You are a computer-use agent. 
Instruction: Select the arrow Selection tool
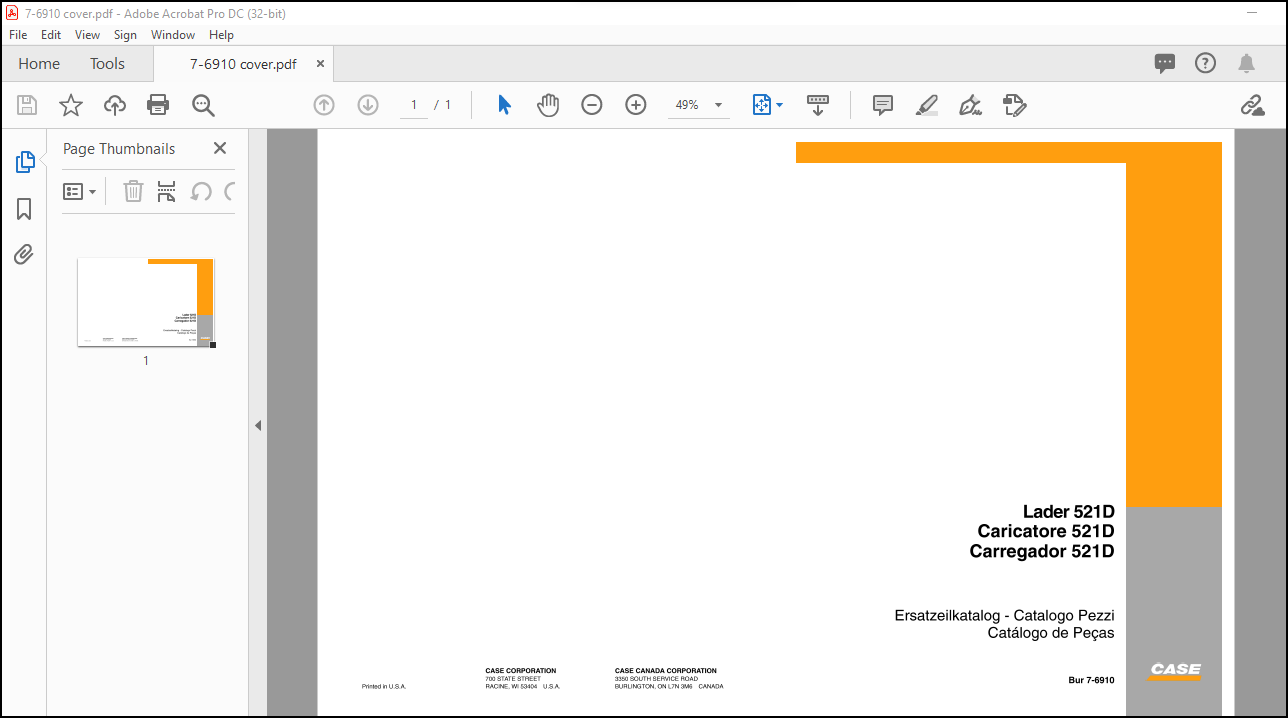504,105
